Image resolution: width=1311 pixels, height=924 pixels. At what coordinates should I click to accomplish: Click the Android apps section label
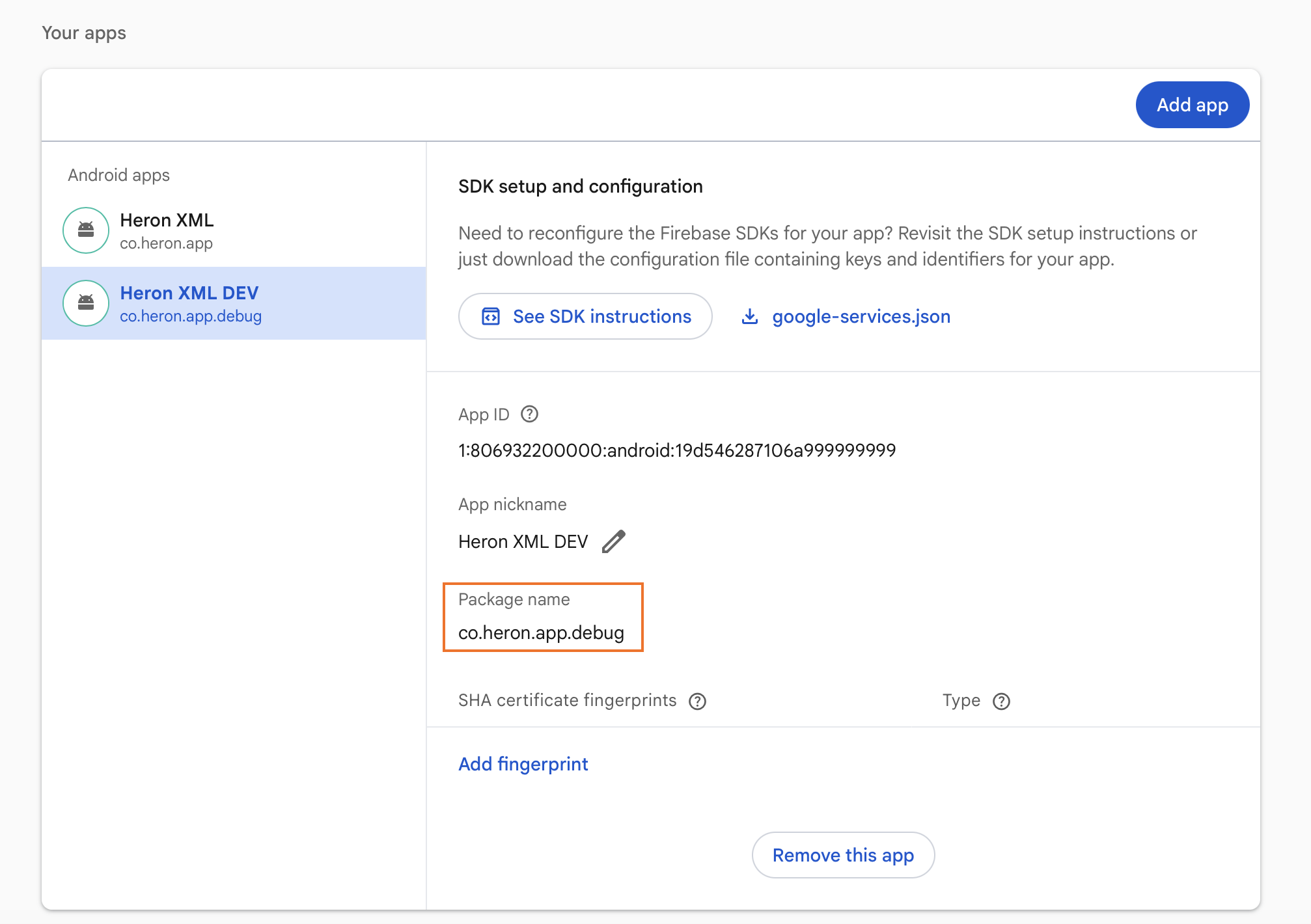[x=118, y=175]
